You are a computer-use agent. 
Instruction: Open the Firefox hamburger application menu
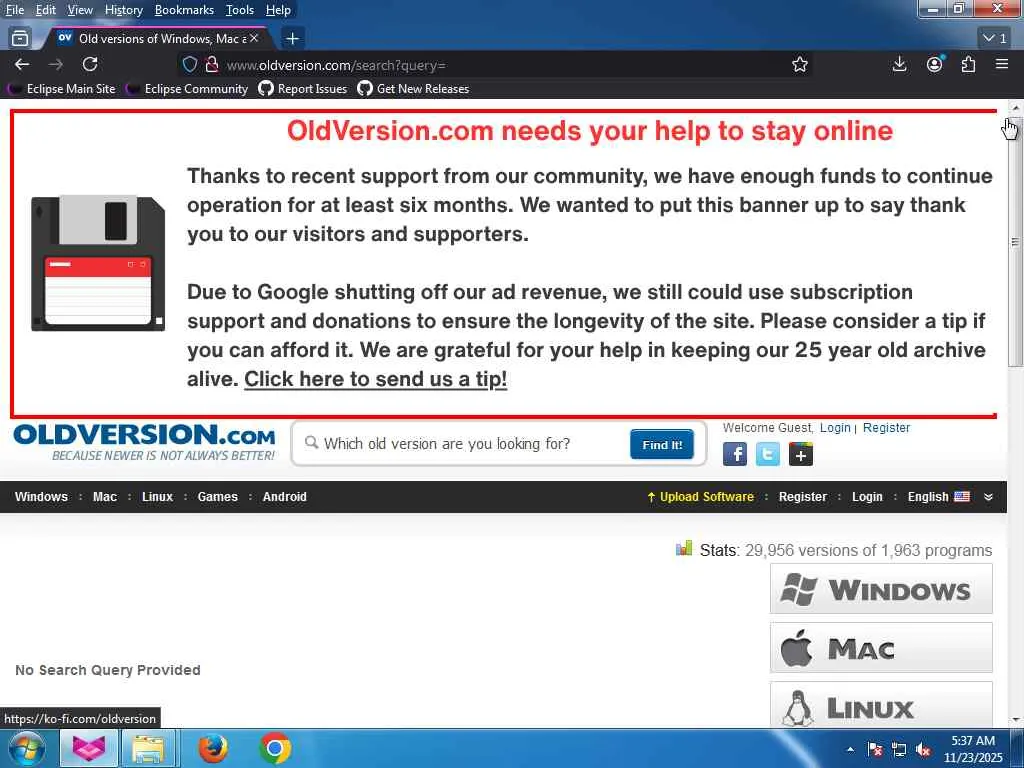pos(1002,64)
